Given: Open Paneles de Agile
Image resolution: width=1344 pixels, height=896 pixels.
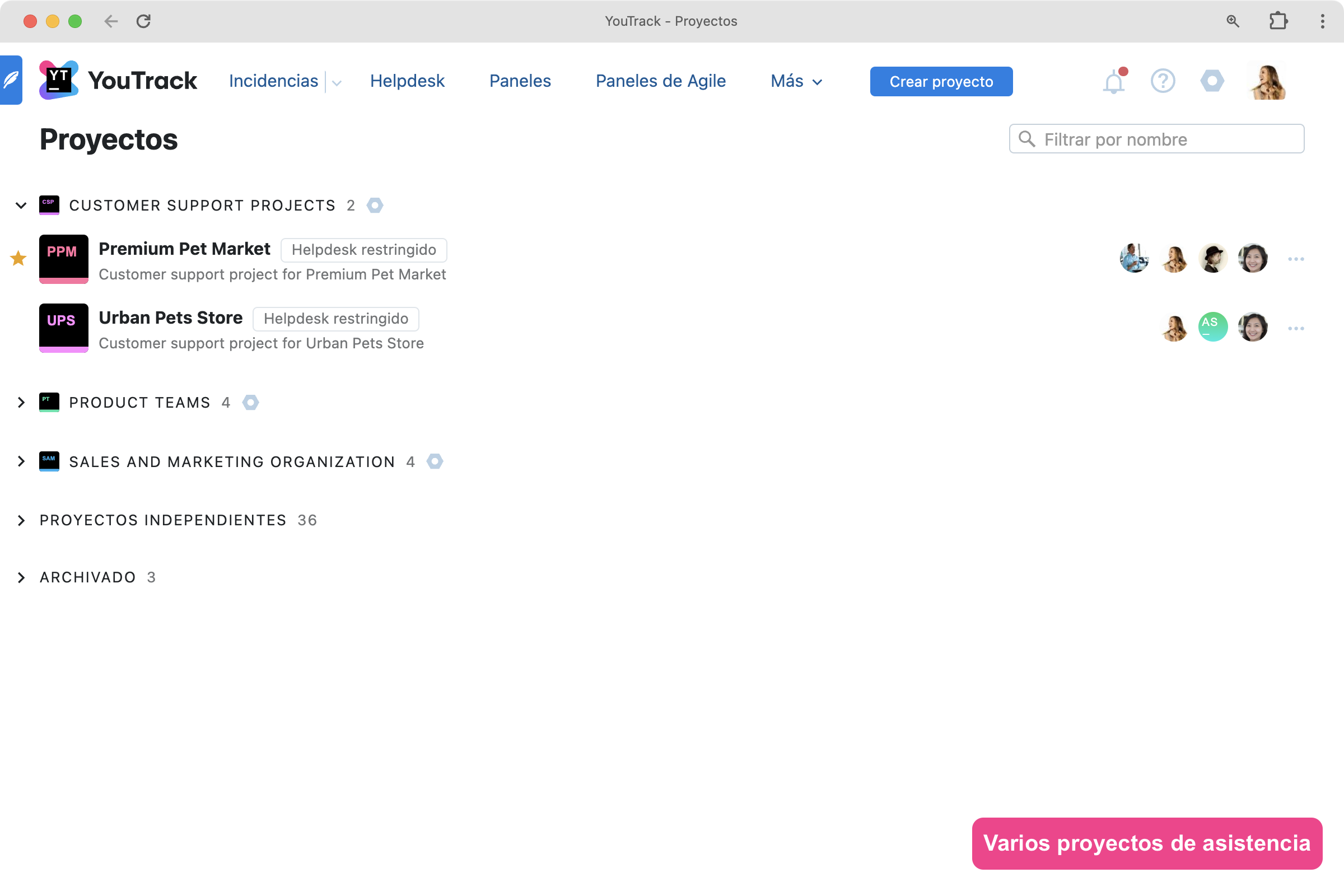Looking at the screenshot, I should [661, 81].
